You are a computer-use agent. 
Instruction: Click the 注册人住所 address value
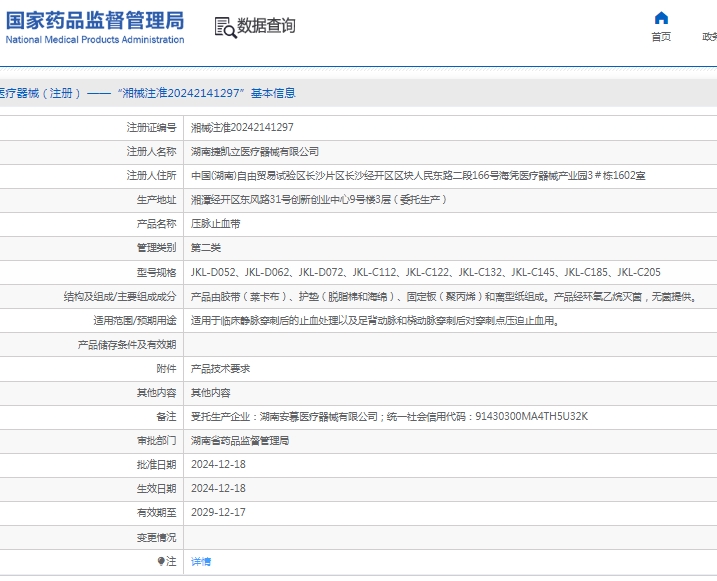(418, 176)
